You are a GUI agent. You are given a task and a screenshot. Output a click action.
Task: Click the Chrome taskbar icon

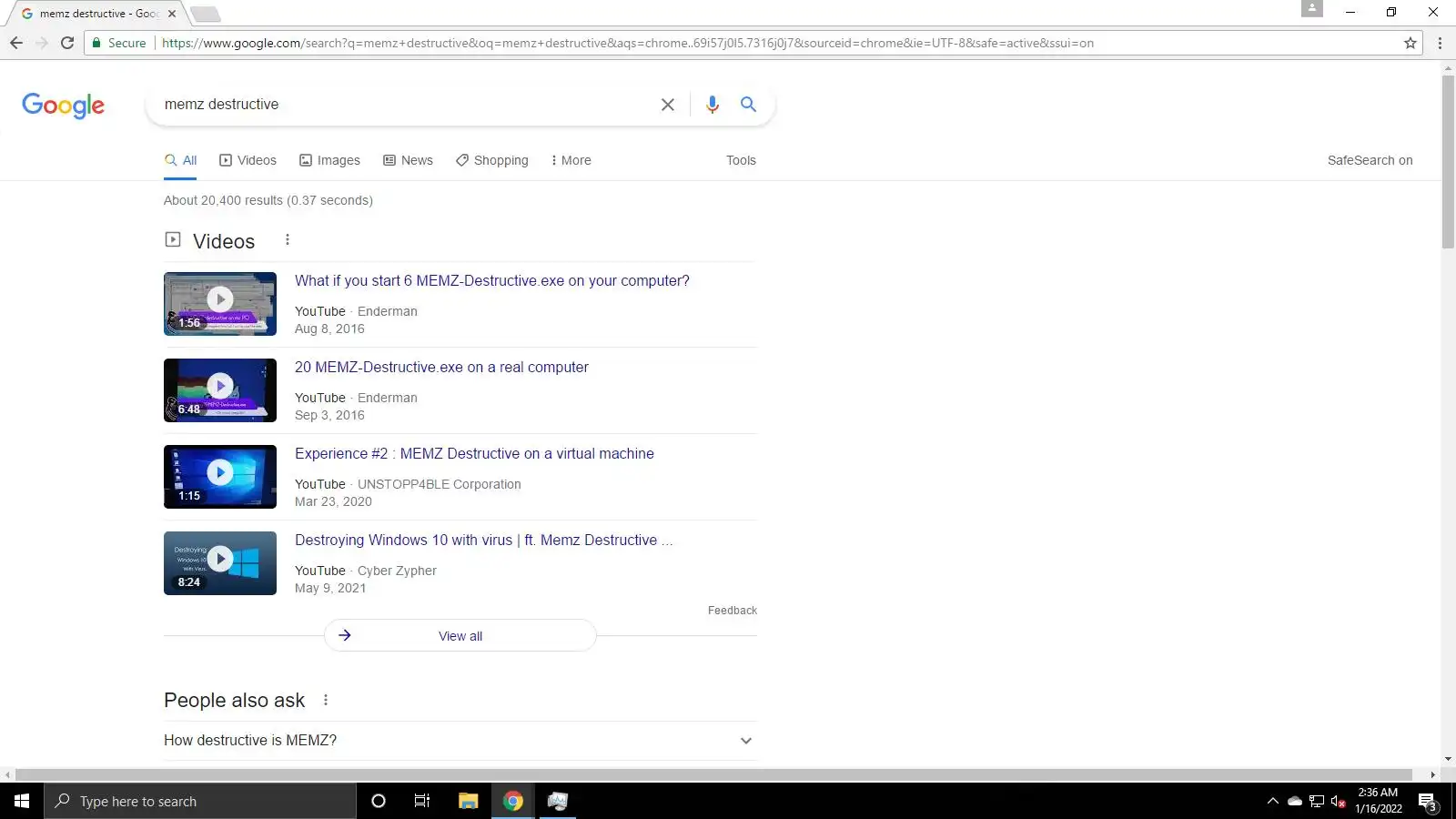pos(513,801)
